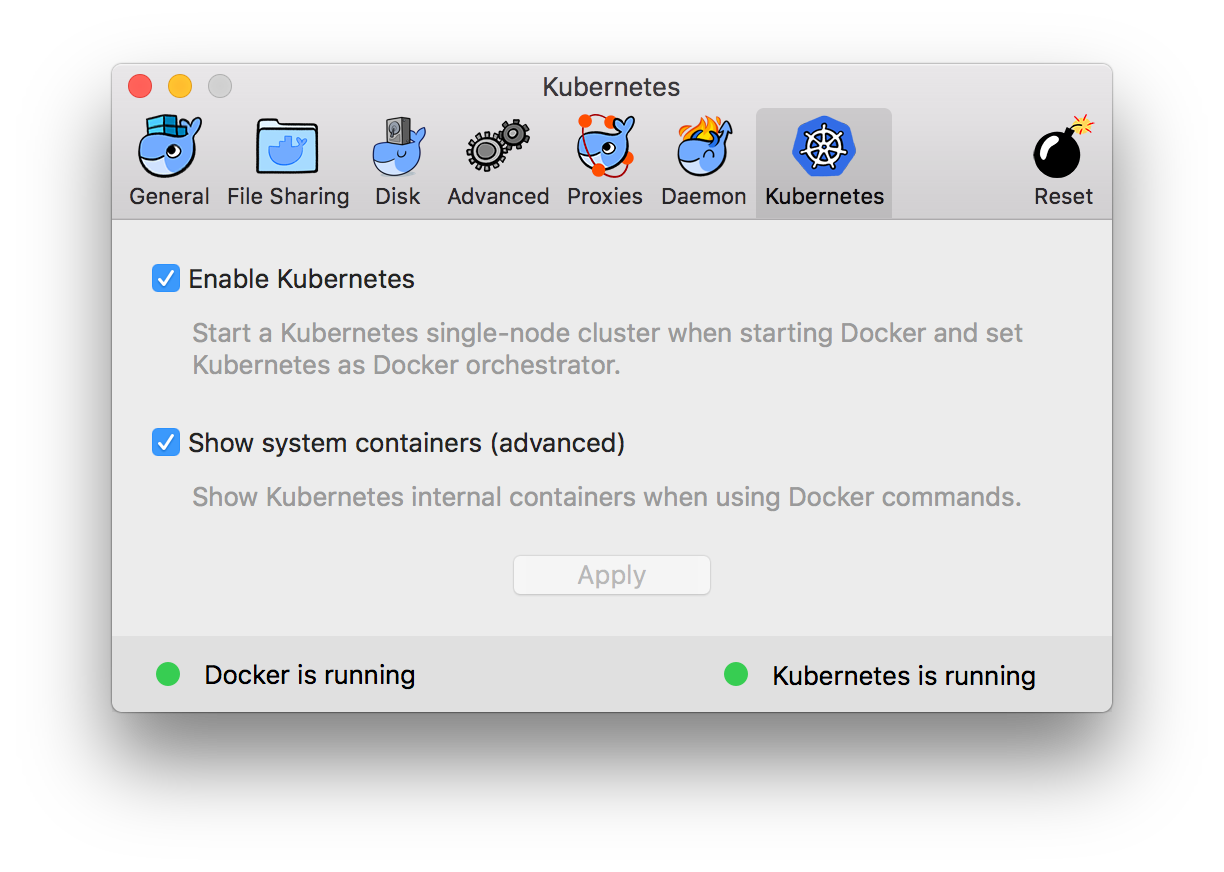Click the Apply button
Viewport: 1224px width, 872px height.
[x=612, y=575]
